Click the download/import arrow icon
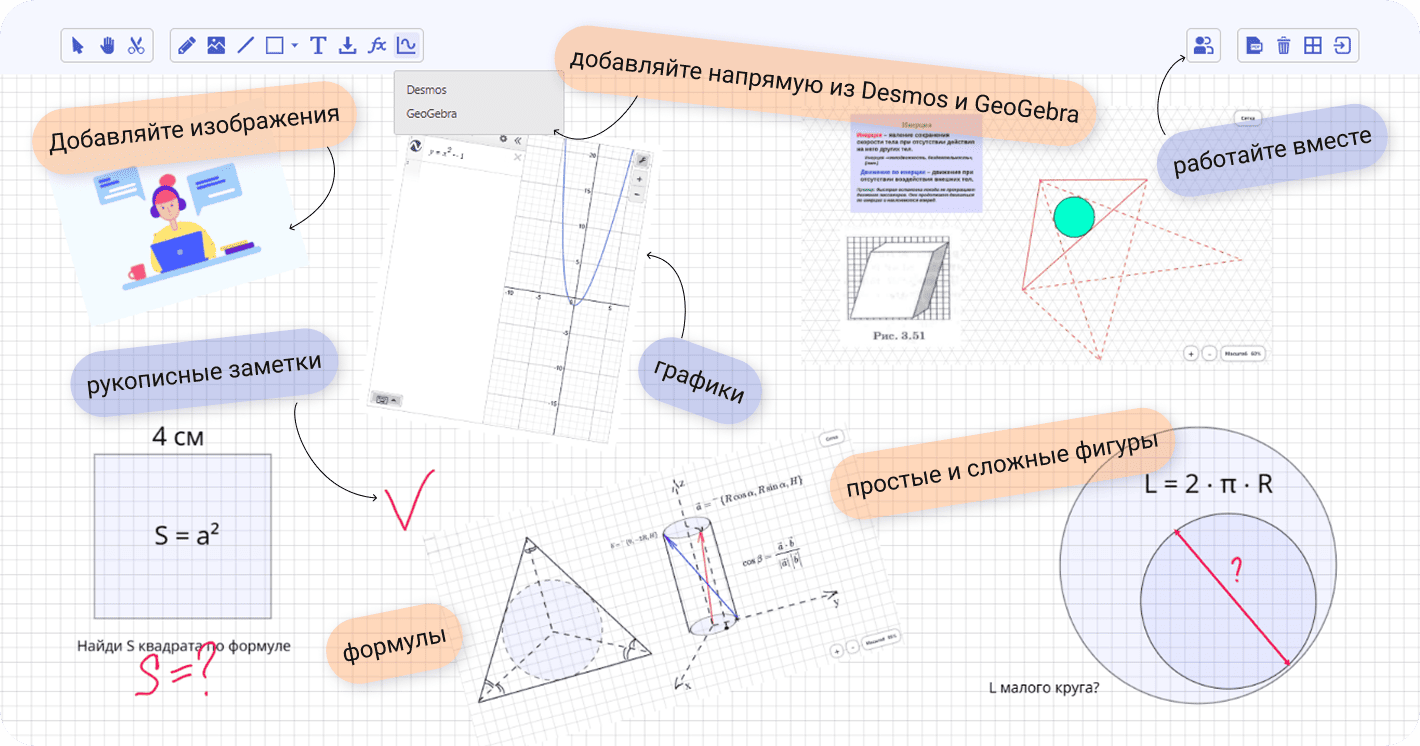 coord(347,45)
